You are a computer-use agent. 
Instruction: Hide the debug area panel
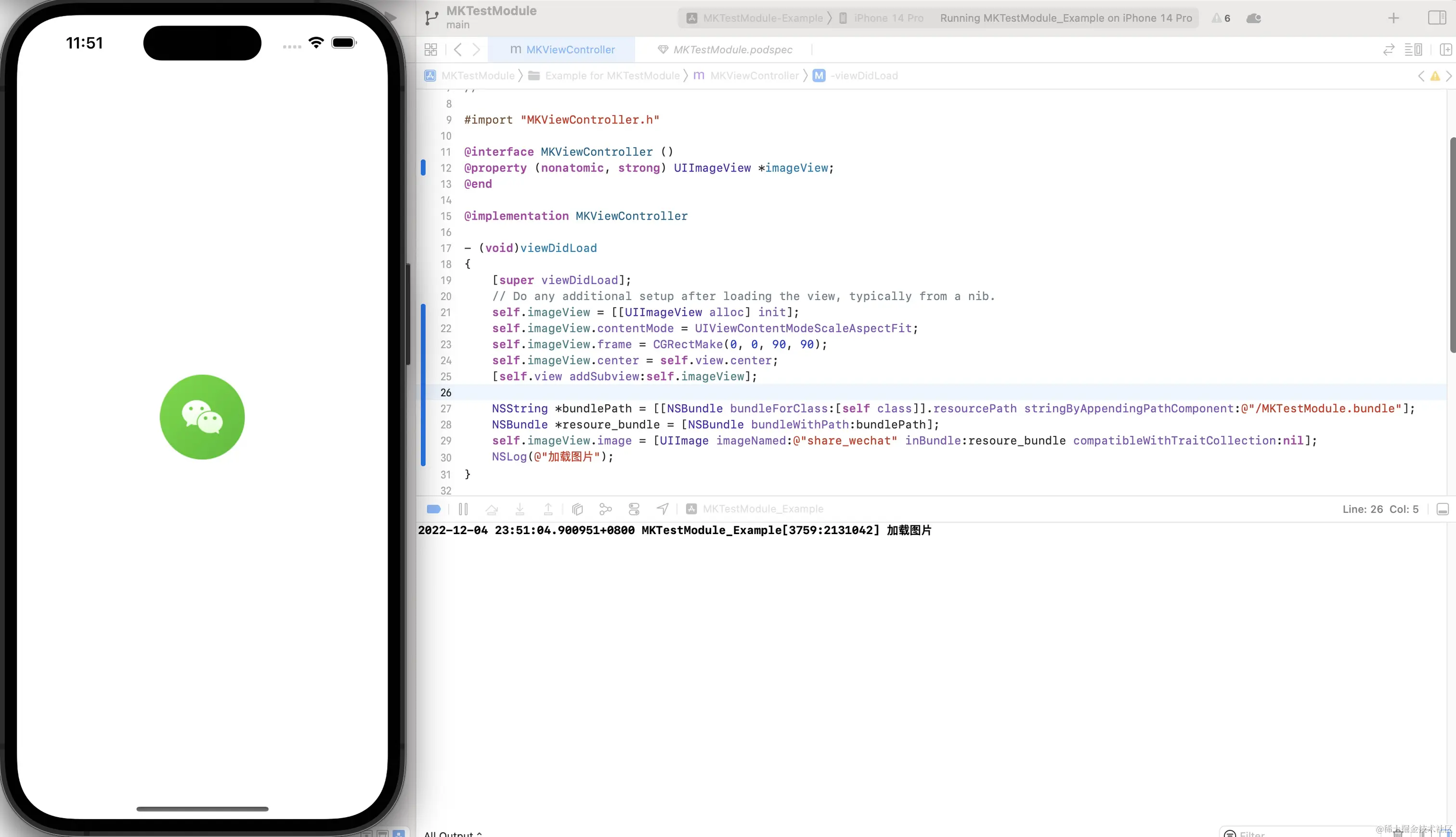[x=1442, y=510]
